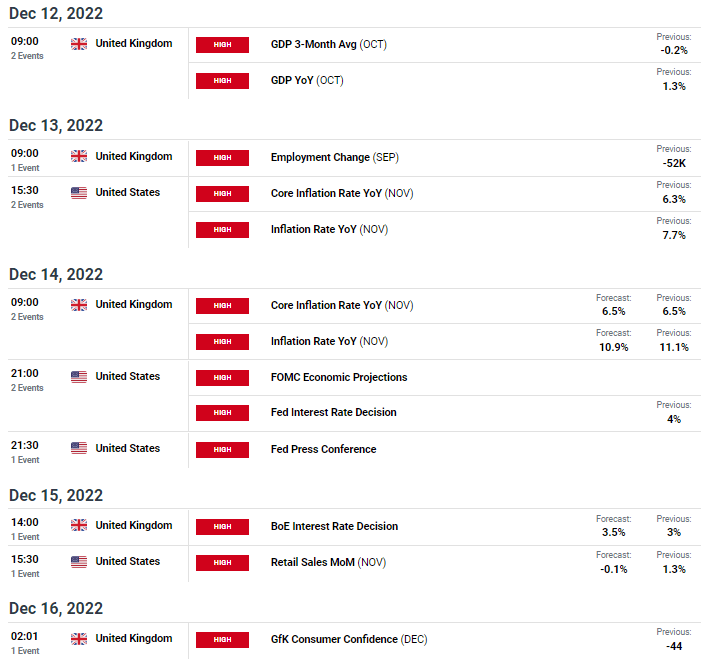Click the UK flag for BoE Interest Rate Decision

pos(79,525)
